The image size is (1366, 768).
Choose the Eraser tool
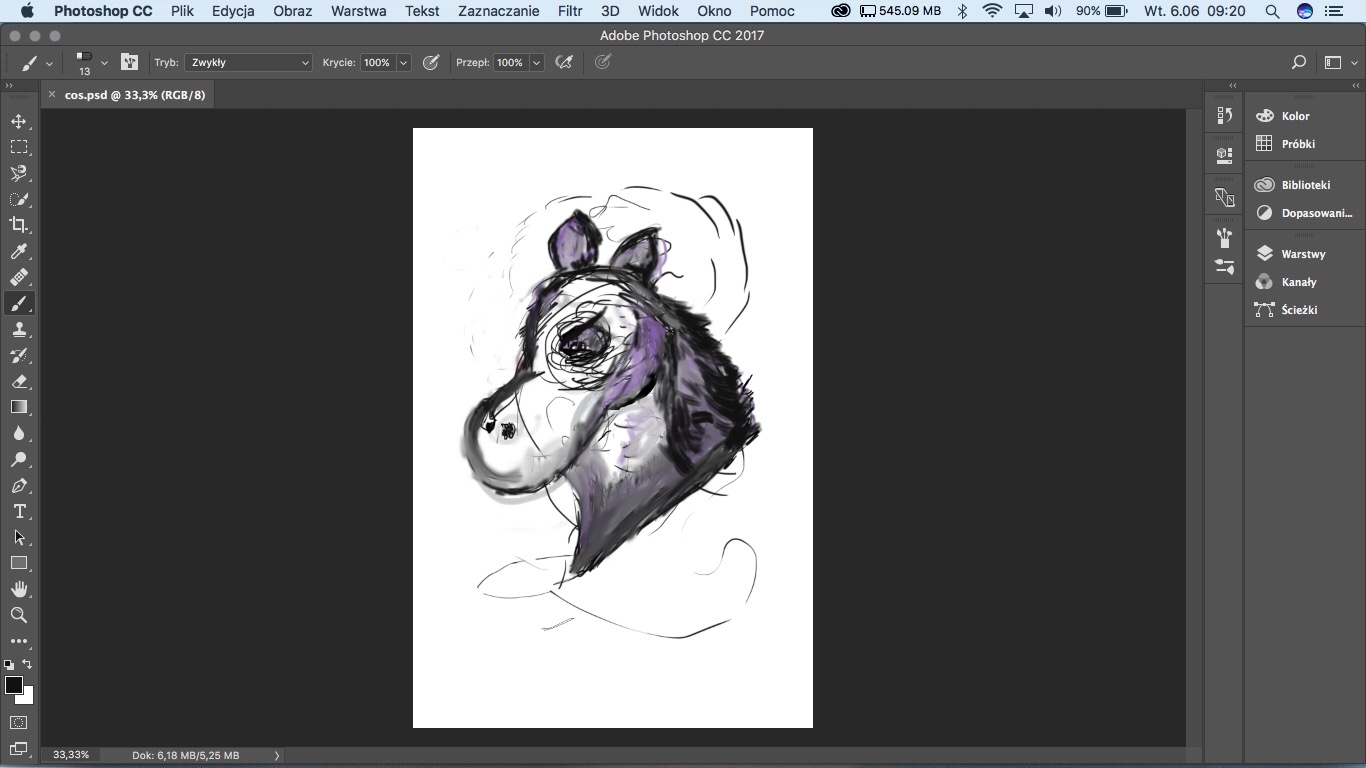(19, 381)
